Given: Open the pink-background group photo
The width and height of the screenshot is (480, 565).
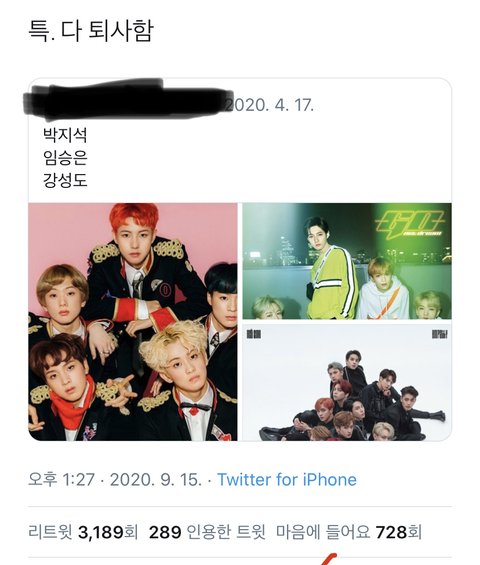Looking at the screenshot, I should (133, 322).
